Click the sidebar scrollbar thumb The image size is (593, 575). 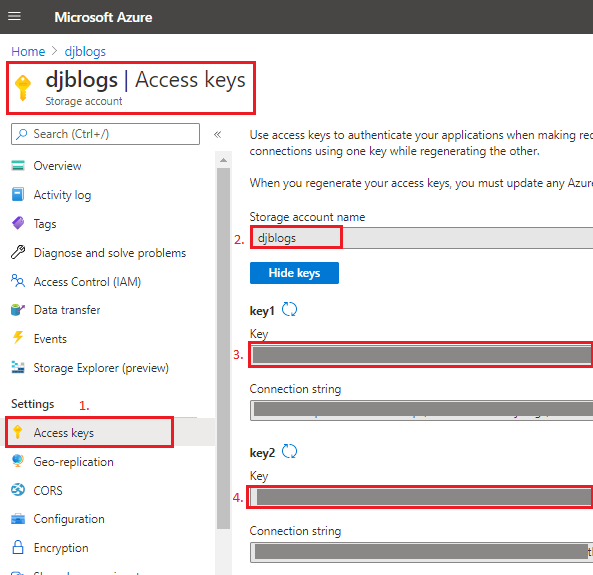point(224,348)
